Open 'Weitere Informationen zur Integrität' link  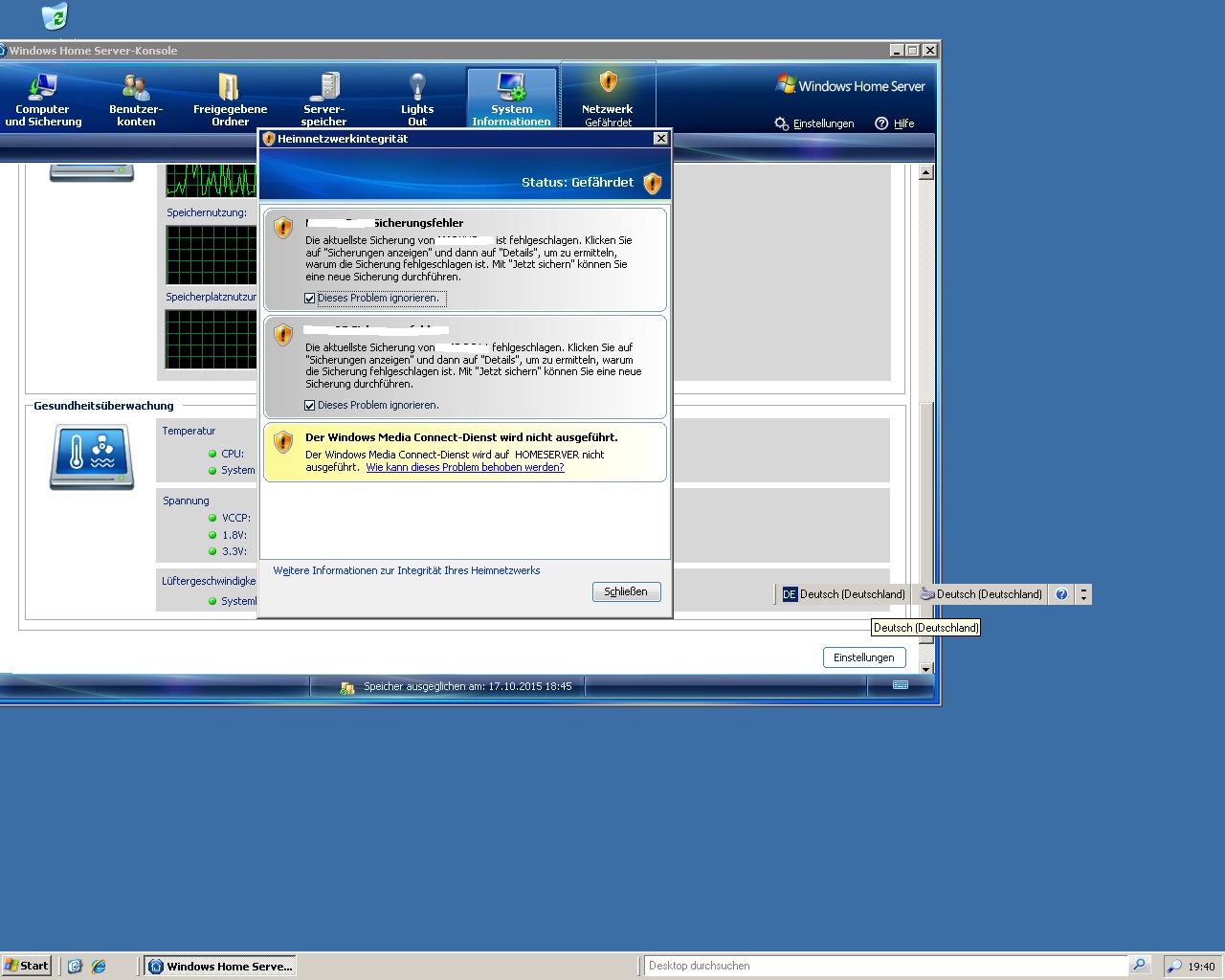tap(407, 571)
